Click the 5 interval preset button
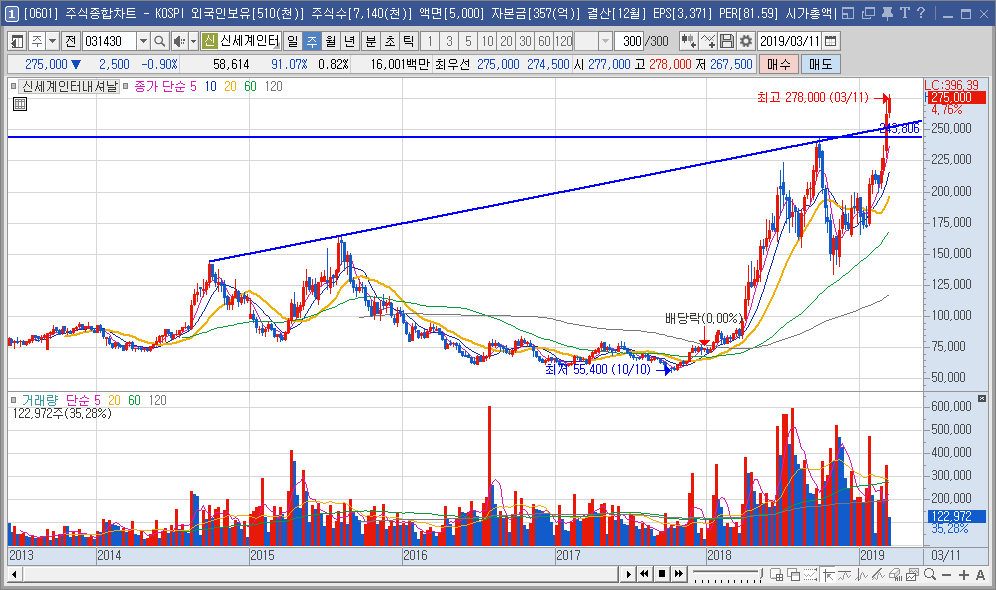 (468, 41)
